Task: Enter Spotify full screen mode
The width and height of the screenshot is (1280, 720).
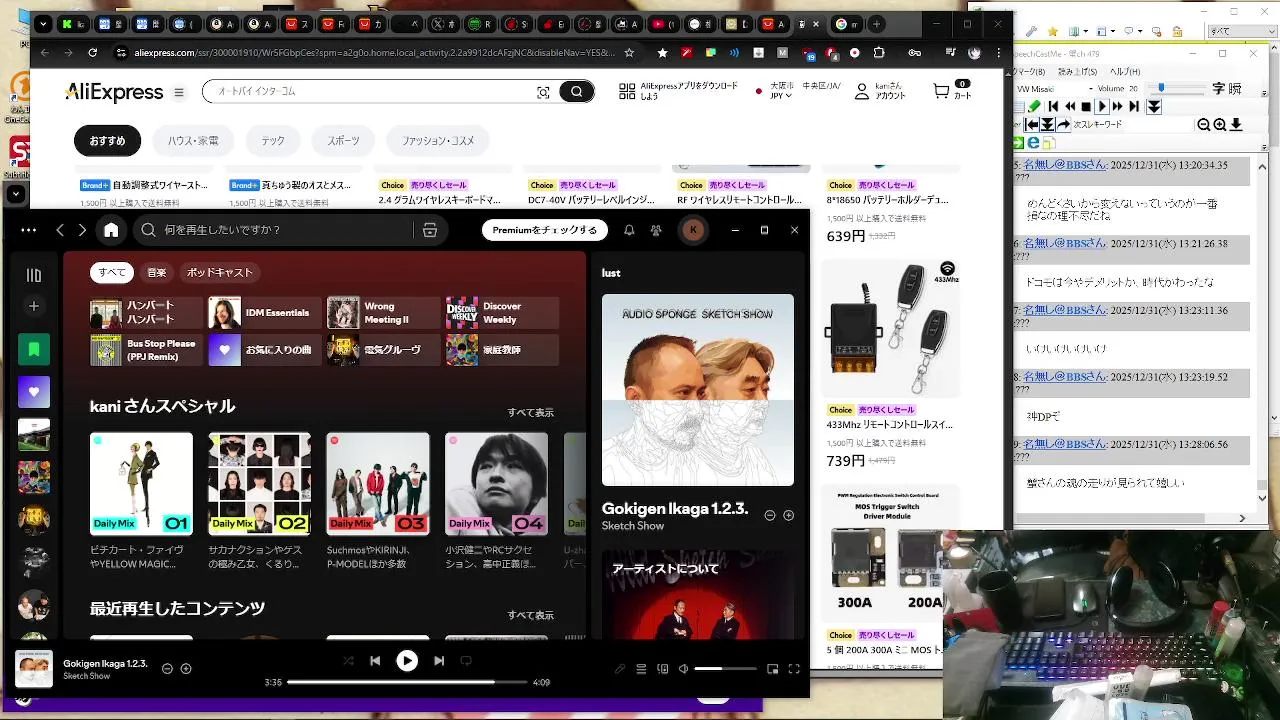Action: 794,669
